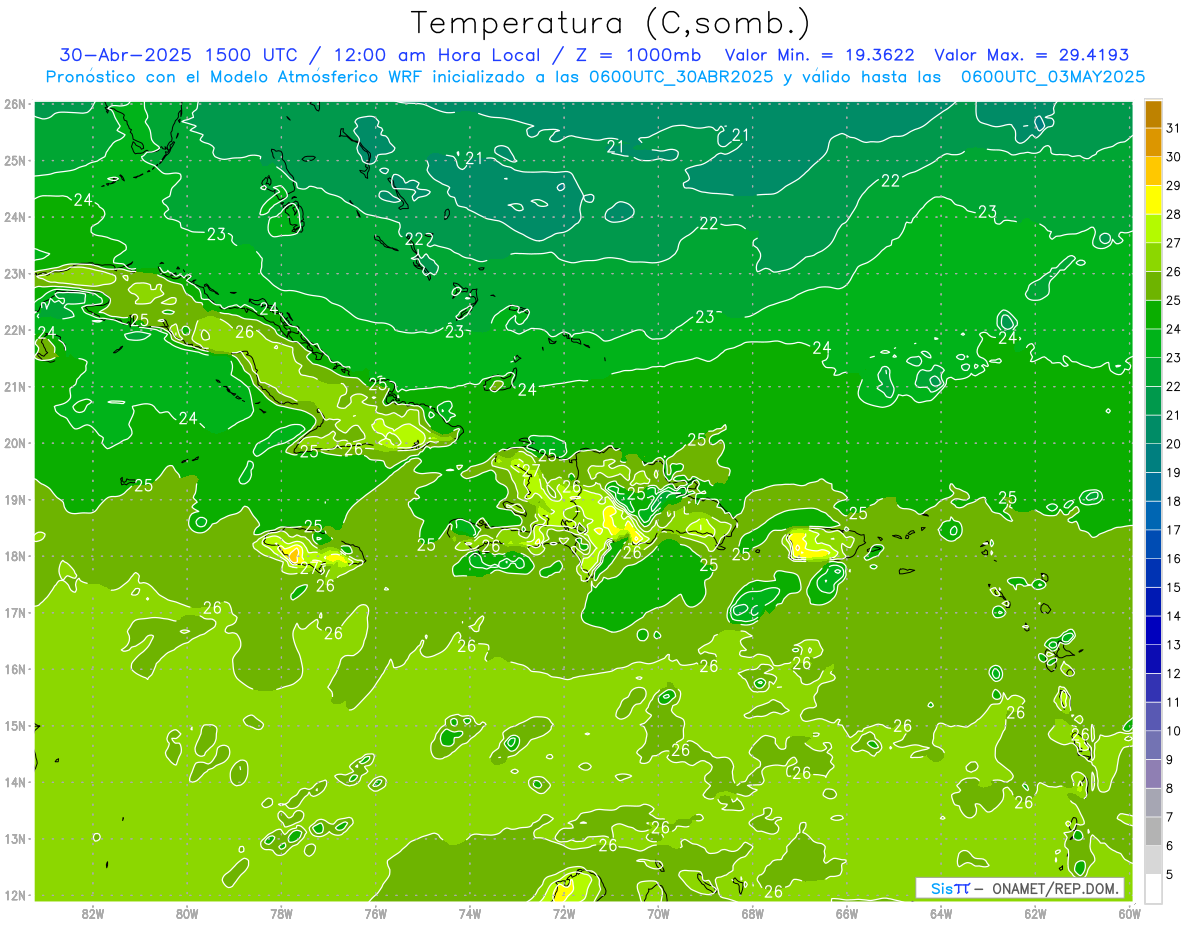Click the 14N latitude axis label
This screenshot has width=1200, height=927.
point(14,782)
